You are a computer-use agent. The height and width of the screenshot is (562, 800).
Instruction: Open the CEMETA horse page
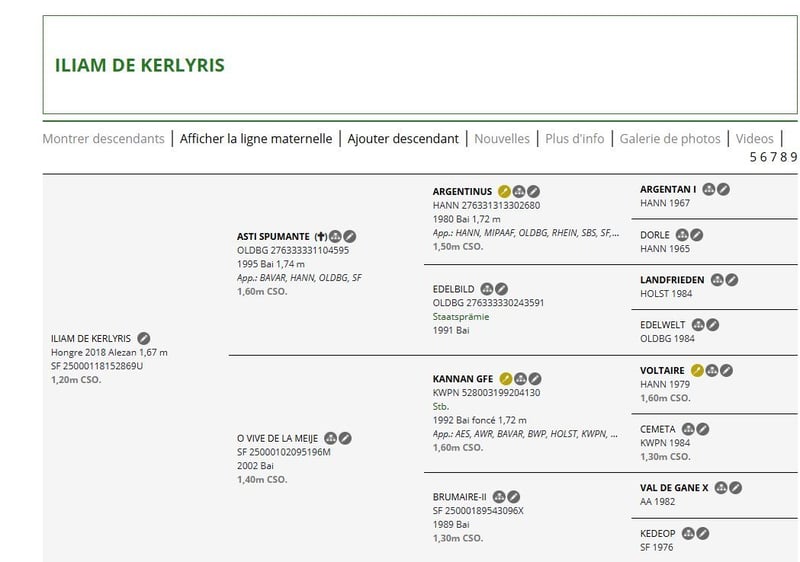pyautogui.click(x=658, y=429)
